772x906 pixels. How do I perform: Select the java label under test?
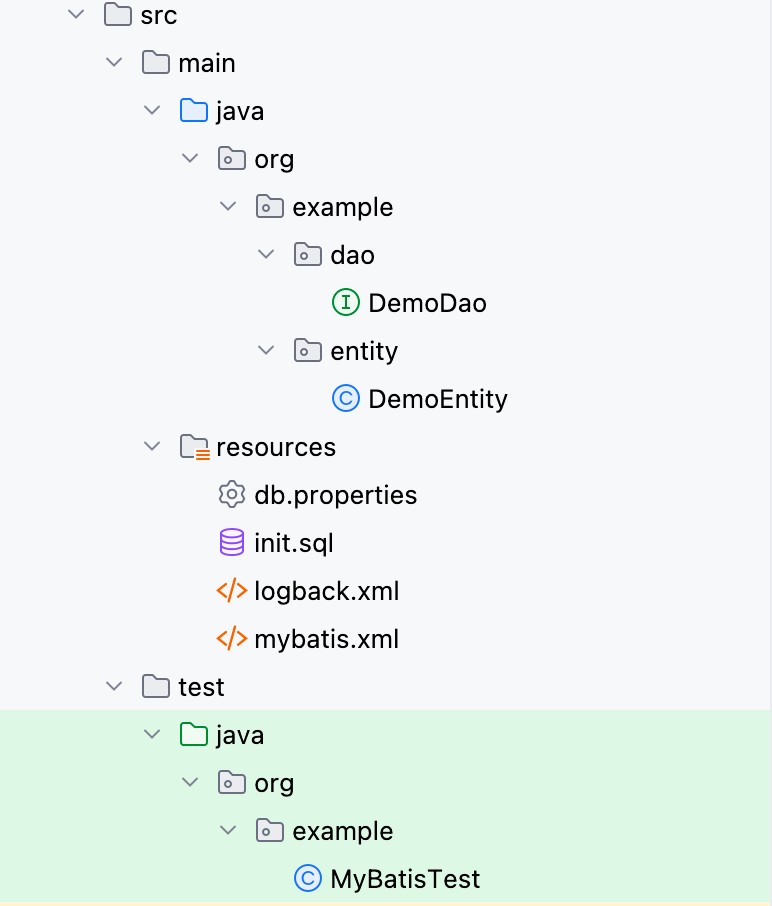point(240,735)
